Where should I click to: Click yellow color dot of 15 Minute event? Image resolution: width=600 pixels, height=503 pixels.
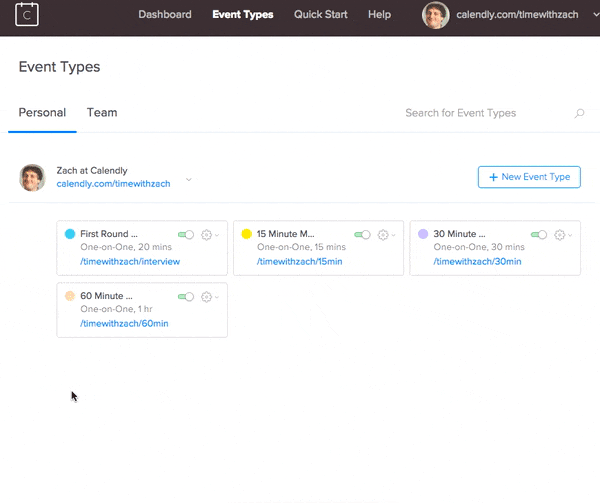point(247,234)
